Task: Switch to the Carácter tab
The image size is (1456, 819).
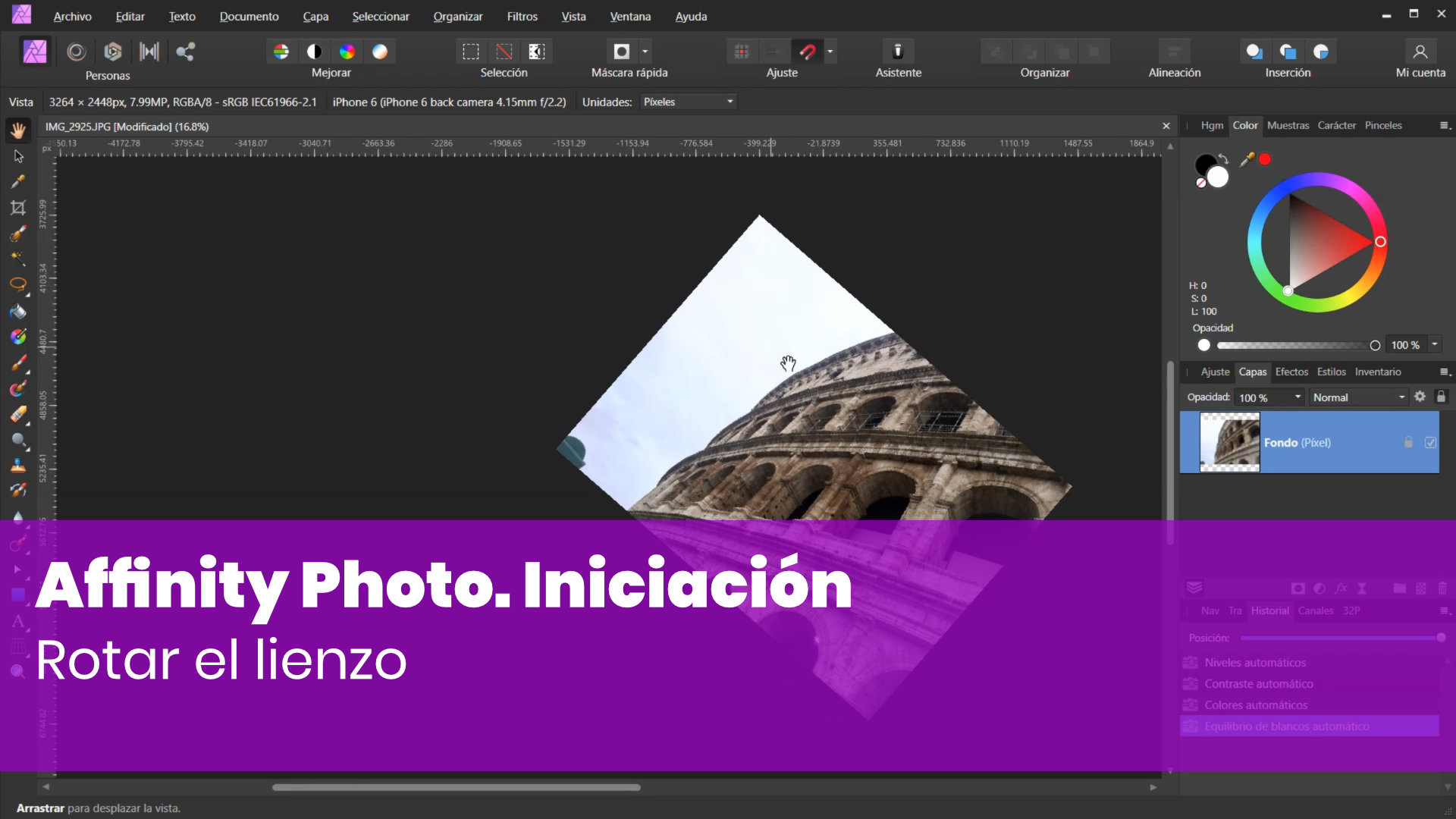Action: pyautogui.click(x=1336, y=125)
